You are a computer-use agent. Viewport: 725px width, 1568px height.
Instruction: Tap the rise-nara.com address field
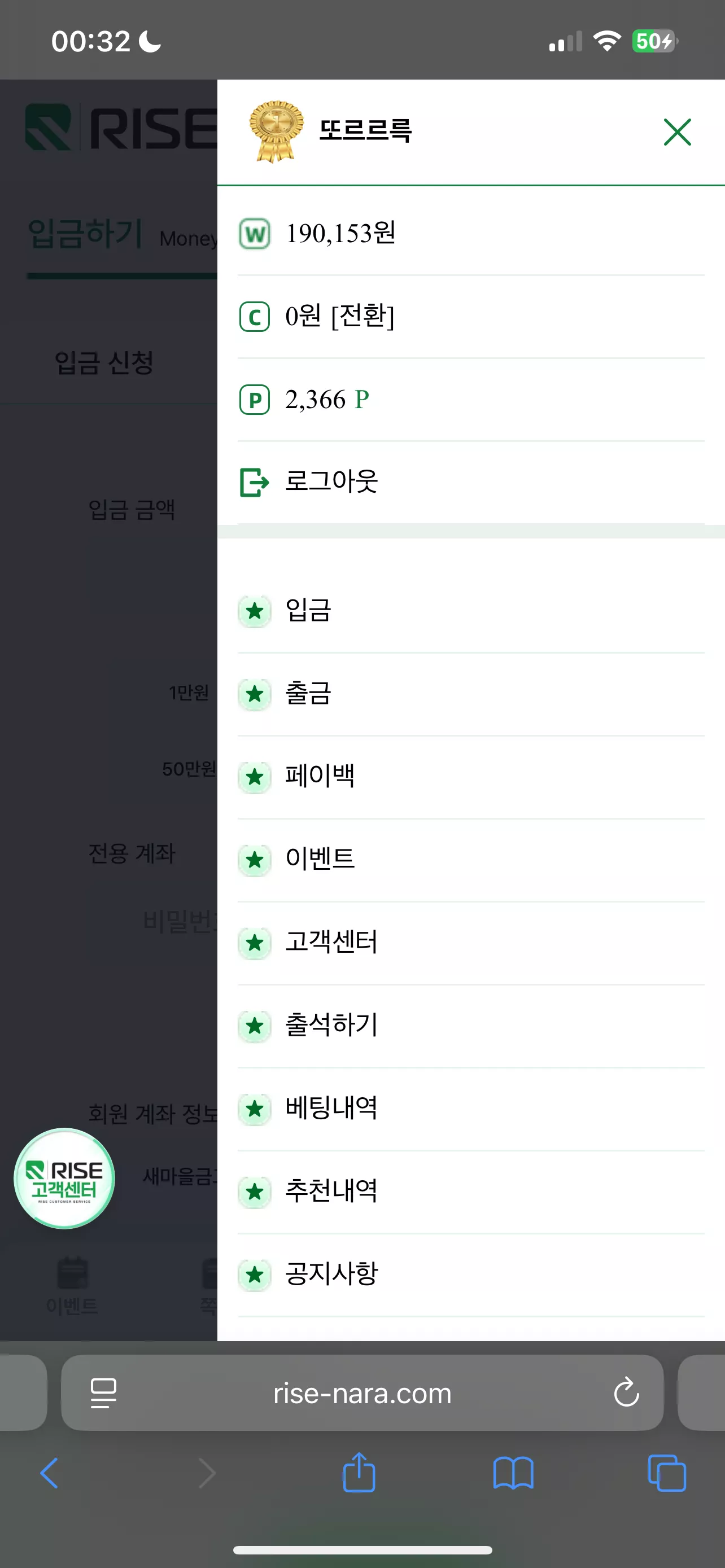pyautogui.click(x=362, y=1392)
